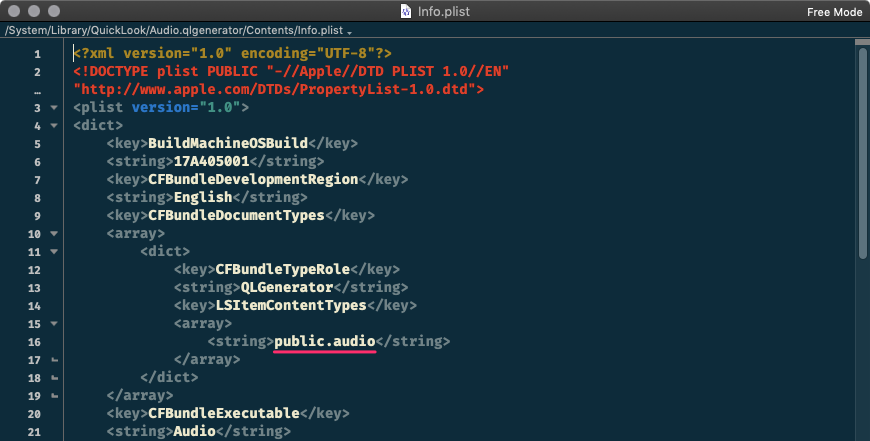The height and width of the screenshot is (441, 870).
Task: Click the Info.plist document icon in title bar
Action: (x=407, y=12)
